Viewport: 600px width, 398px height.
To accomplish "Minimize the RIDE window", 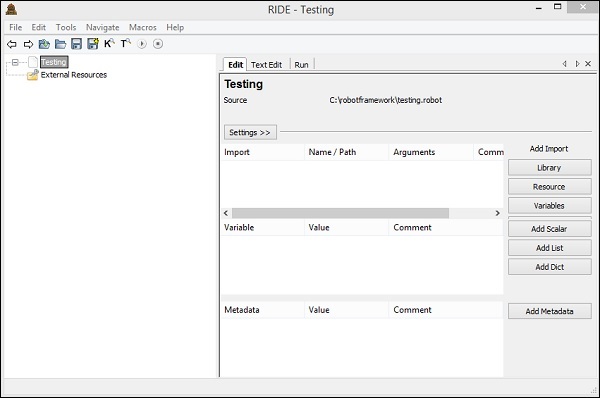I will (539, 8).
